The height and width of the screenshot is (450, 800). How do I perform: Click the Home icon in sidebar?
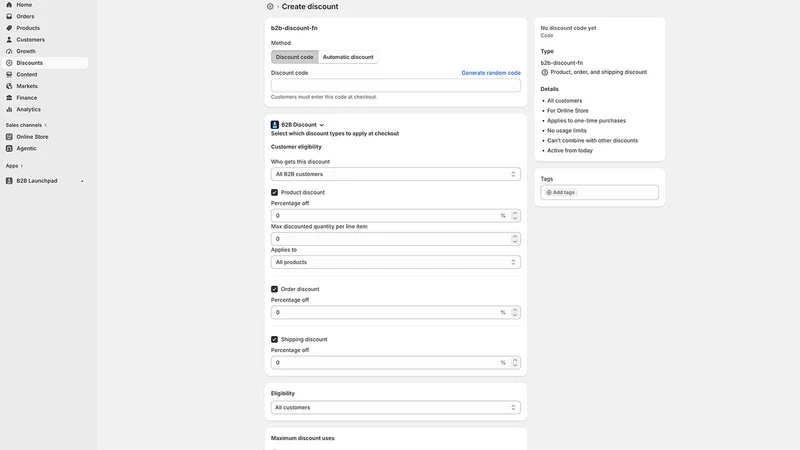9,5
